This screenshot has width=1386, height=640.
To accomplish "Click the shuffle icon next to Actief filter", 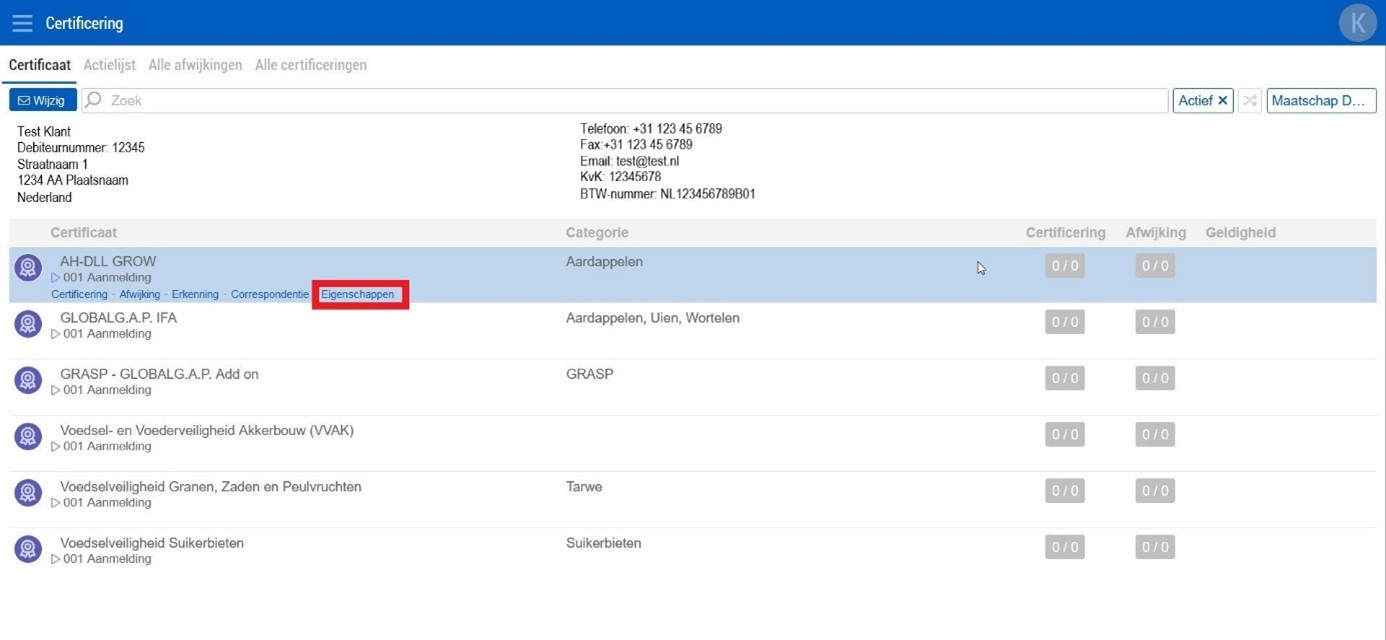I will point(1249,101).
